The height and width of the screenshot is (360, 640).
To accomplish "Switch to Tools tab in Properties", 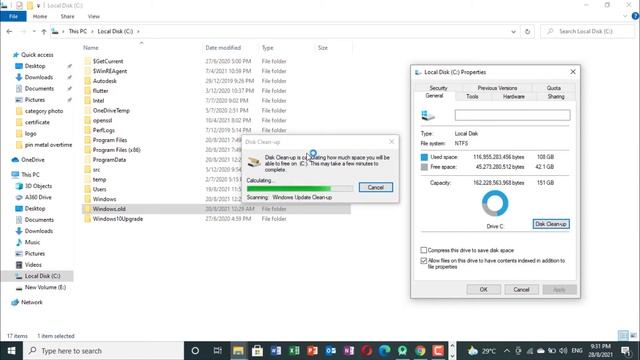I will [x=472, y=97].
